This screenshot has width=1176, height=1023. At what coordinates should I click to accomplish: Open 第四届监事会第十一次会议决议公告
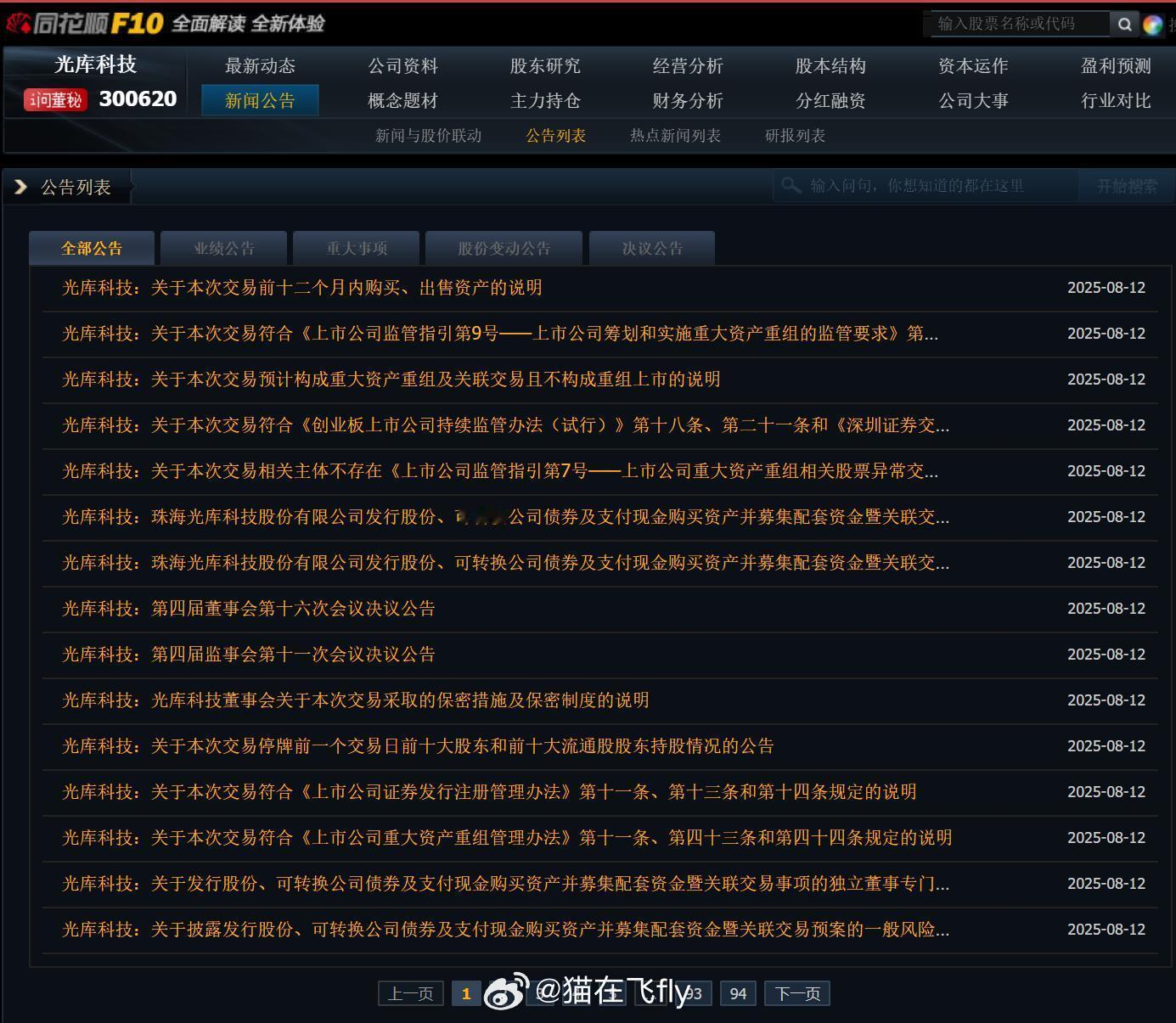249,655
